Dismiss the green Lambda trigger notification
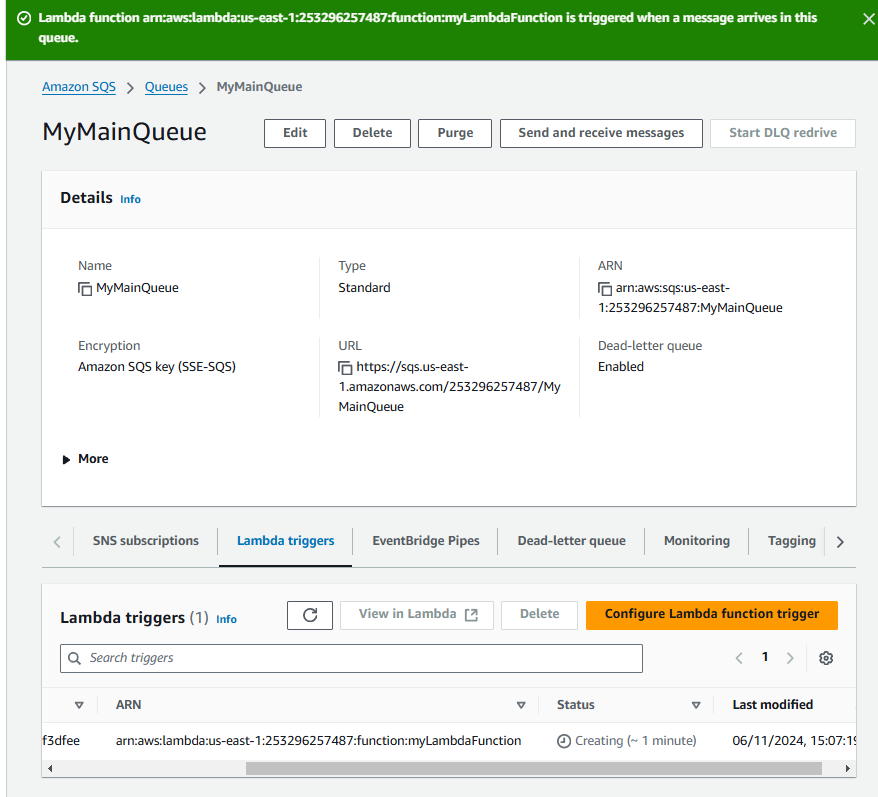Viewport: 878px width, 797px height. (x=869, y=18)
